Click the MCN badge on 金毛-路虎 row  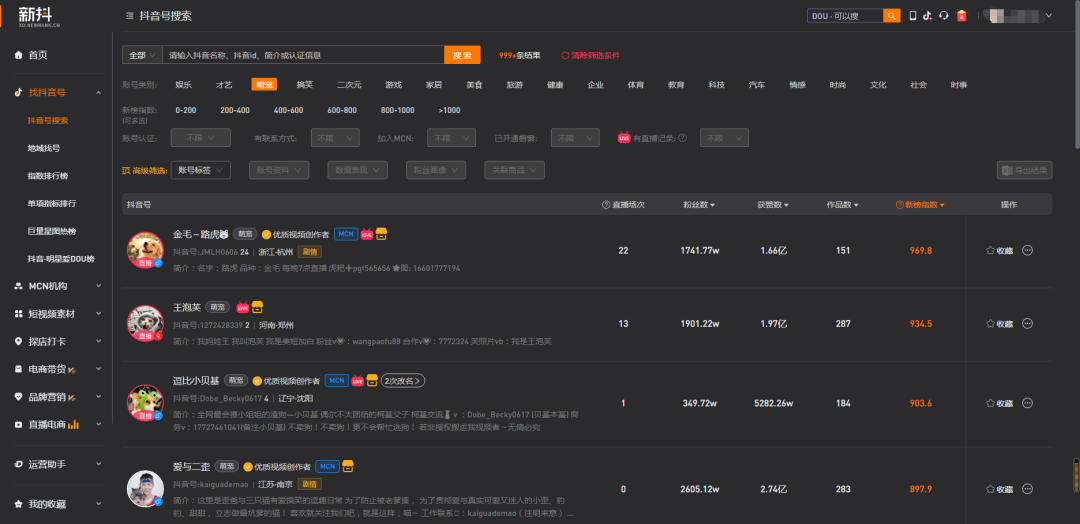point(346,234)
